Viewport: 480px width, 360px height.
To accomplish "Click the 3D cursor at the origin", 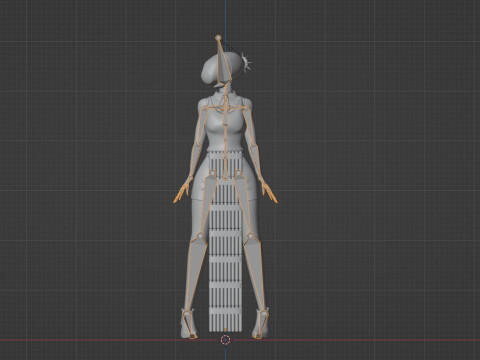I will (x=226, y=340).
